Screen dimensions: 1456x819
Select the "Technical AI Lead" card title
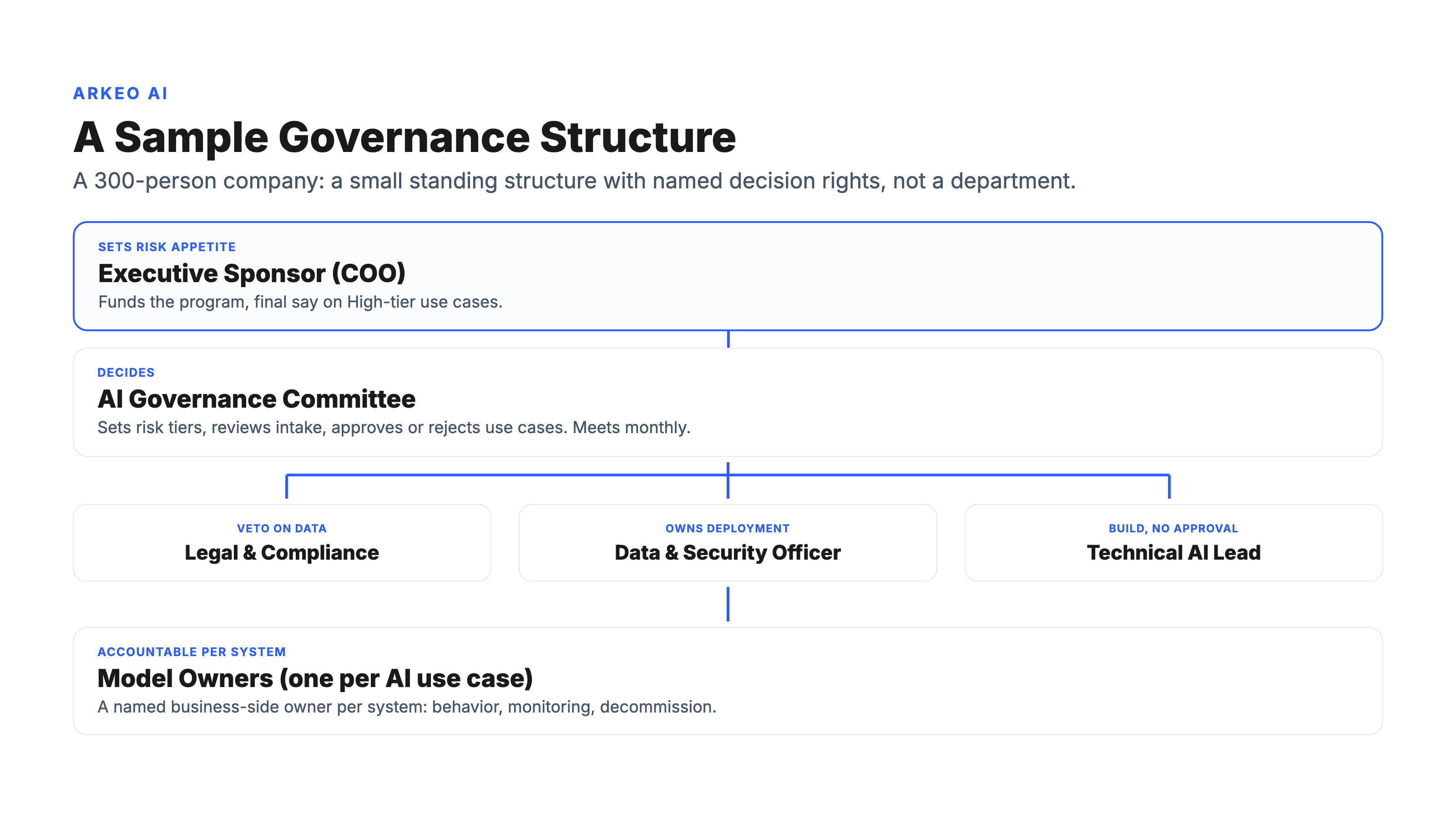1173,553
